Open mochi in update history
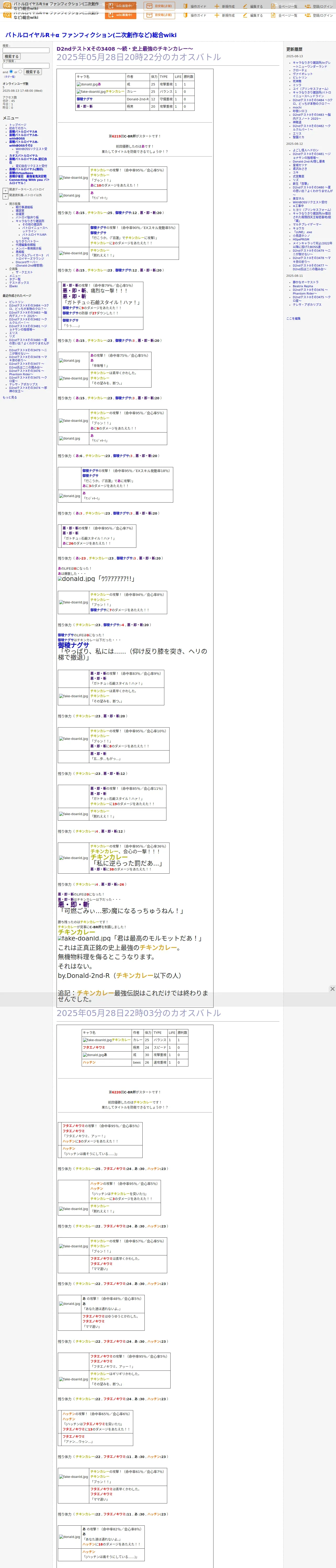 (x=297, y=107)
